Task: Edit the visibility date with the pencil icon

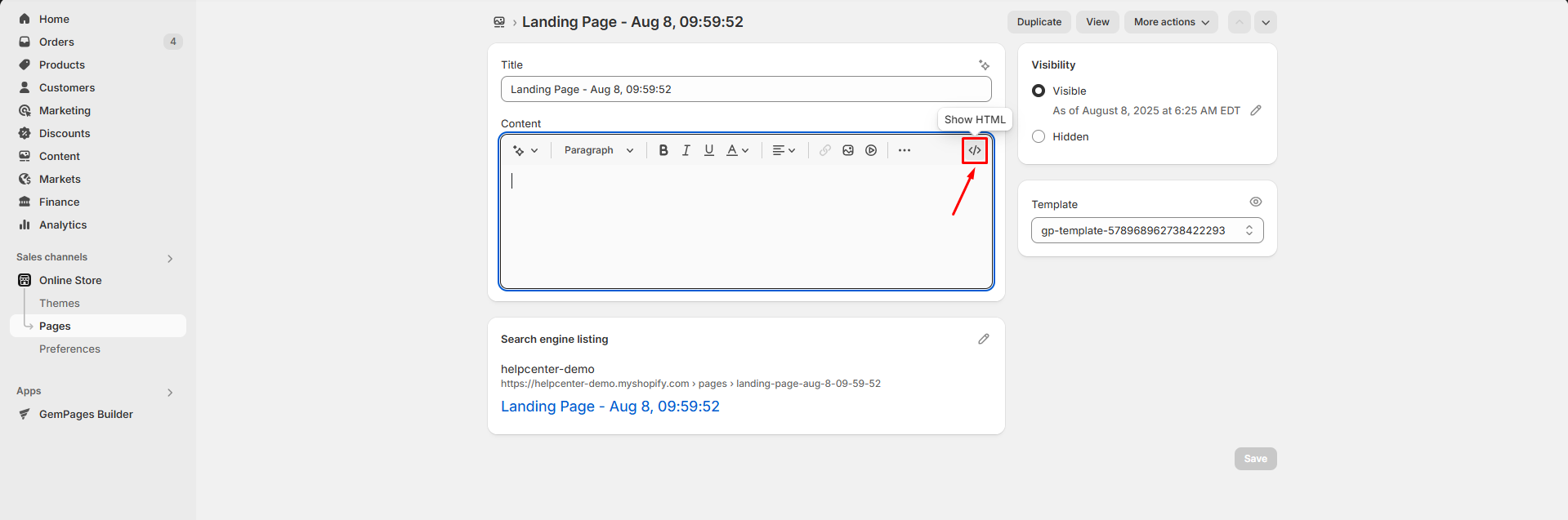Action: (1256, 110)
